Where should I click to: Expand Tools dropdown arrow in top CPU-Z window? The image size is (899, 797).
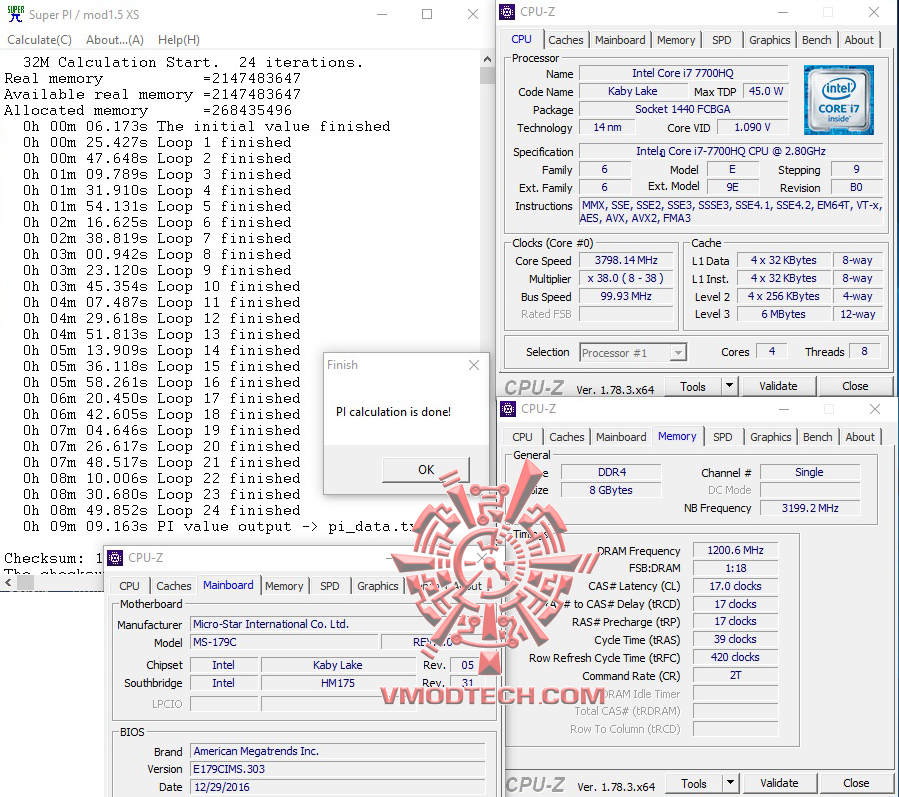pos(729,386)
